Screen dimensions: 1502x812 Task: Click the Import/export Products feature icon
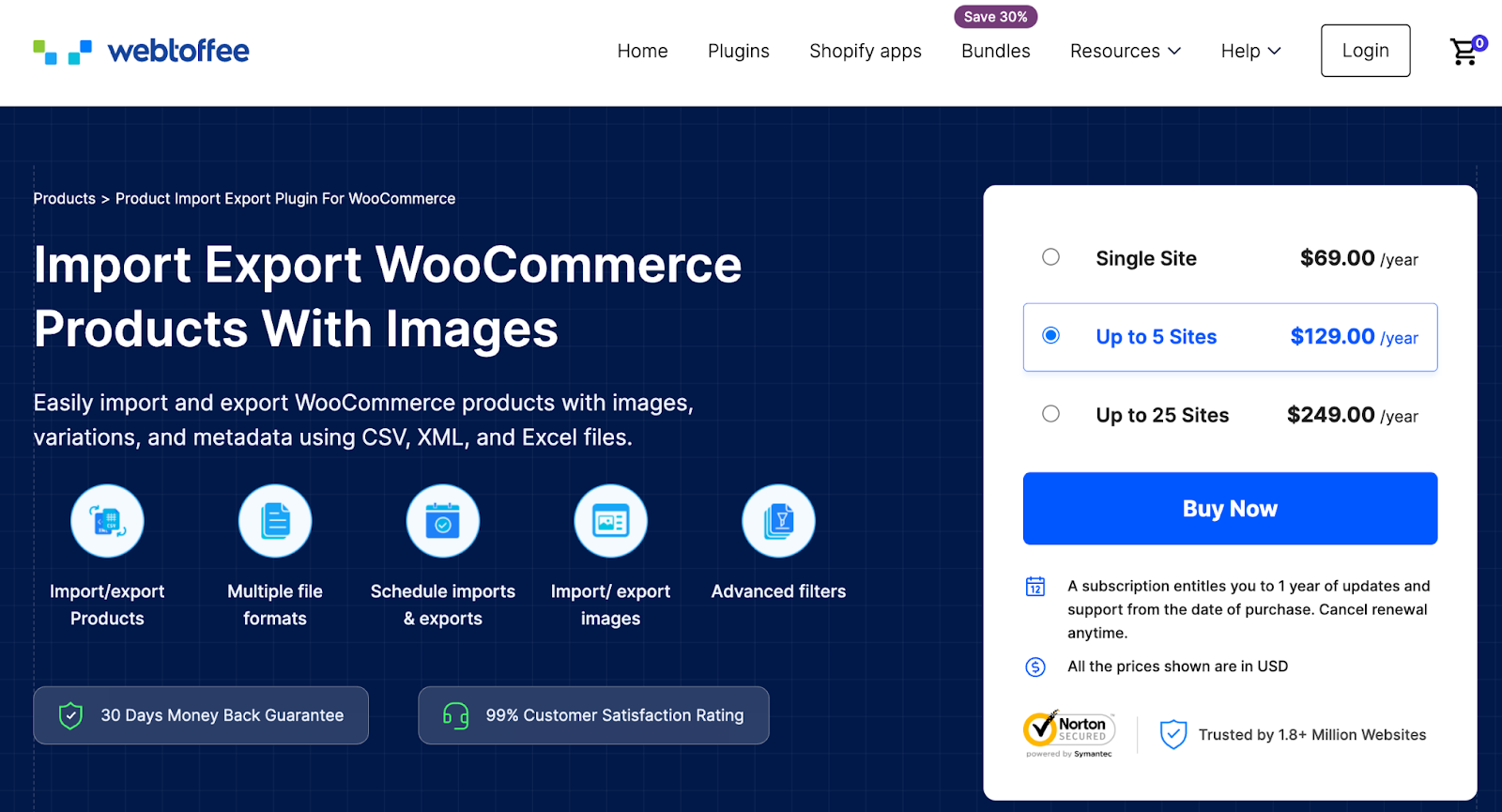(x=107, y=521)
